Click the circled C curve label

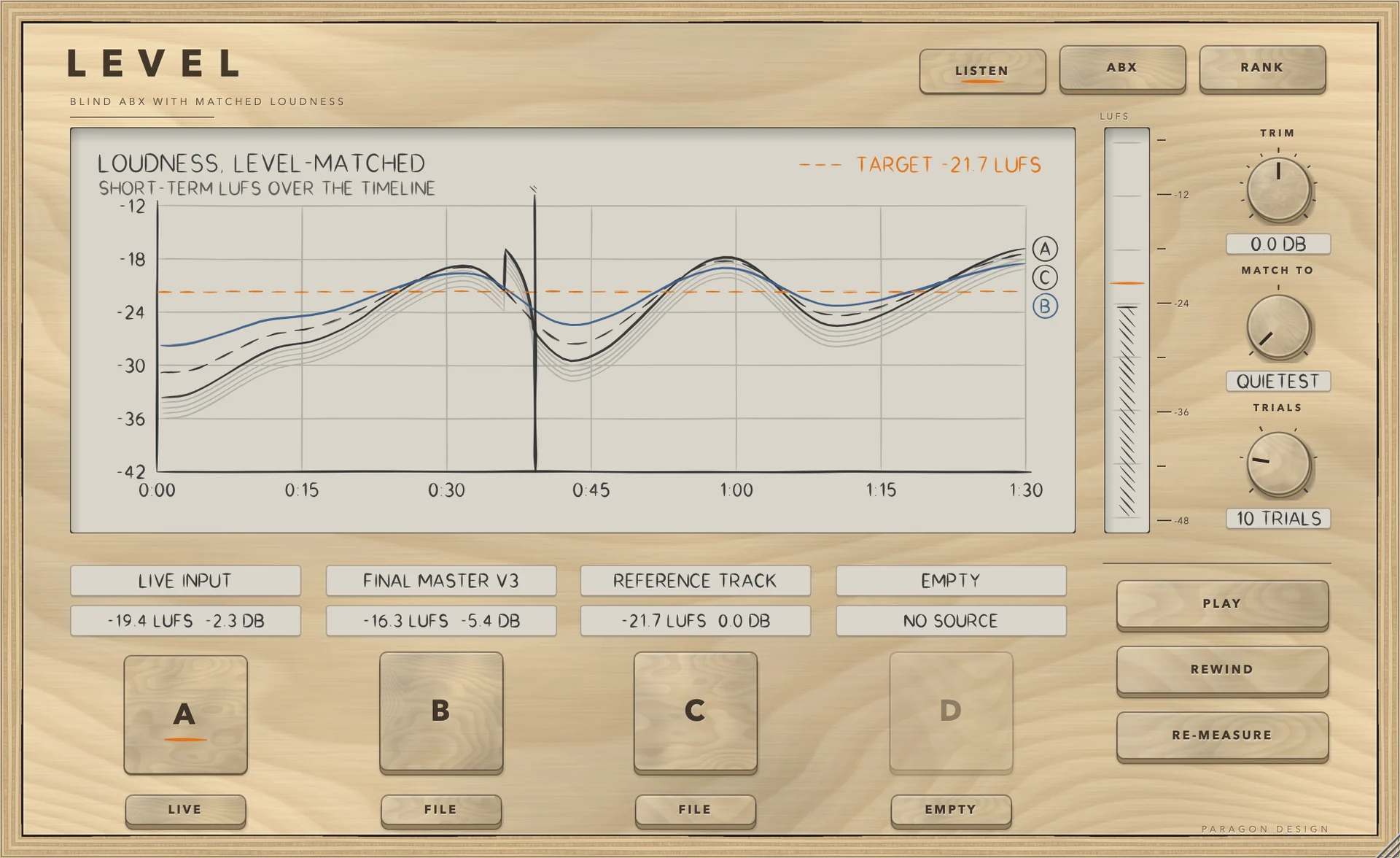tap(1045, 277)
